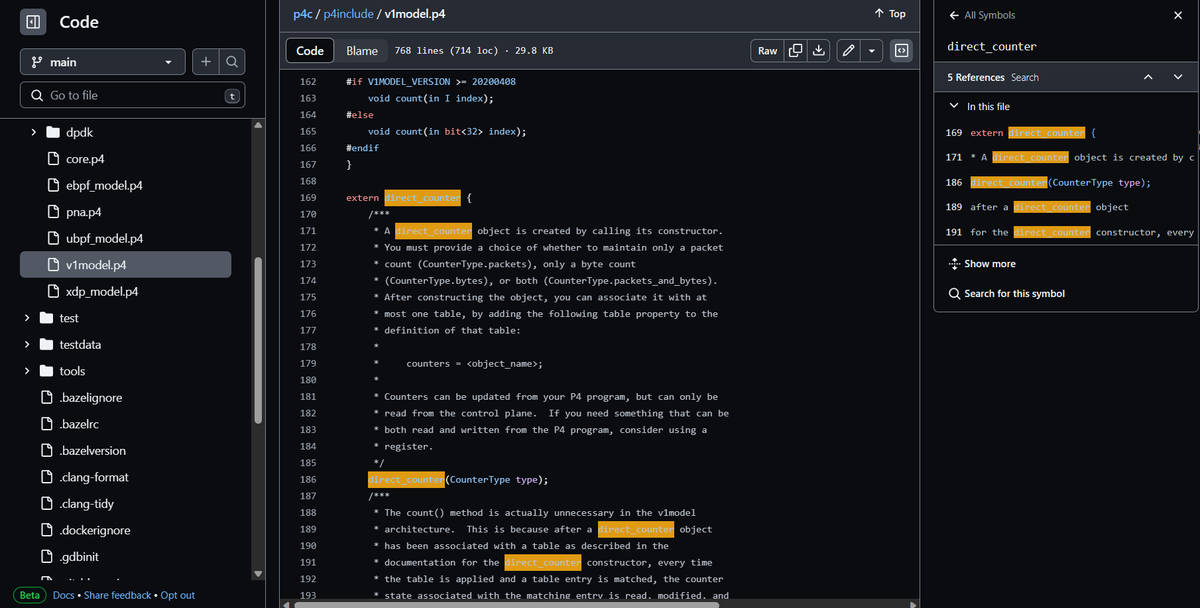The image size is (1200, 608).
Task: Click line number 169
Action: coord(308,198)
